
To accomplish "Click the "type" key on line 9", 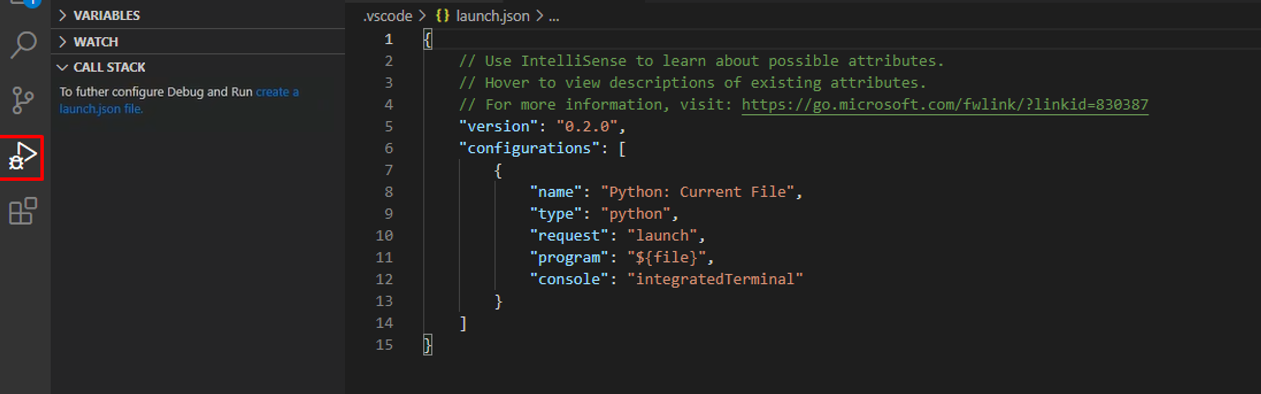I will pyautogui.click(x=557, y=213).
